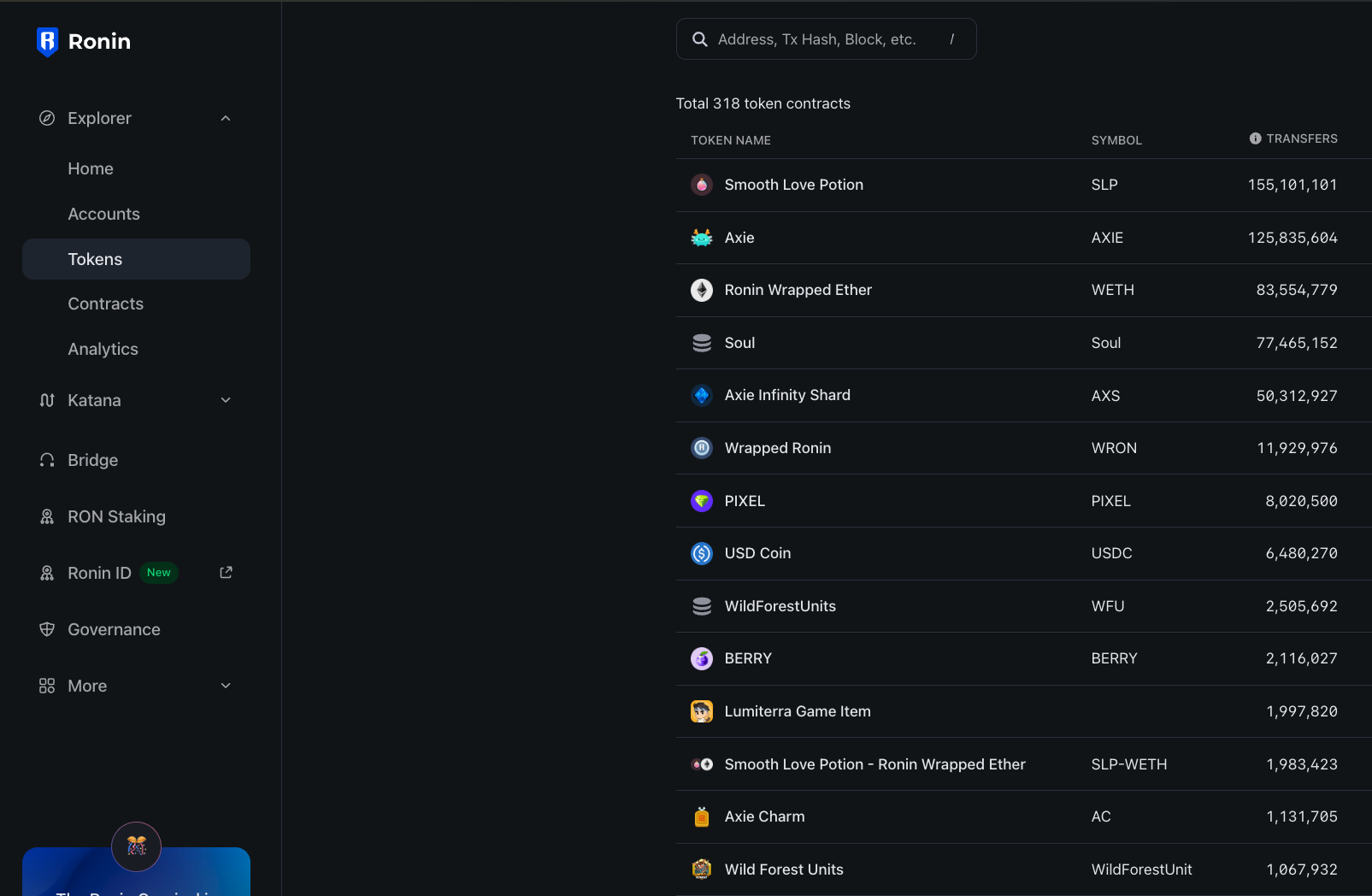This screenshot has width=1372, height=896.
Task: Open the Accounts page
Action: tap(103, 214)
